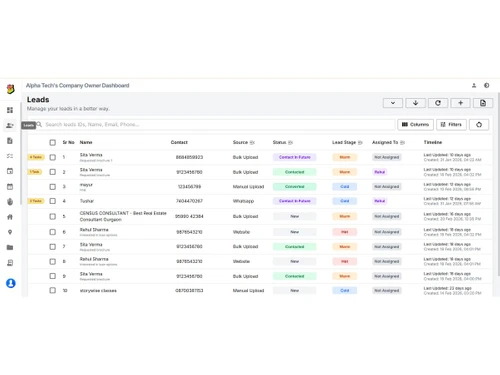Check the box for row 4 Tushar
Viewport: 500px width, 375px height.
(x=53, y=201)
